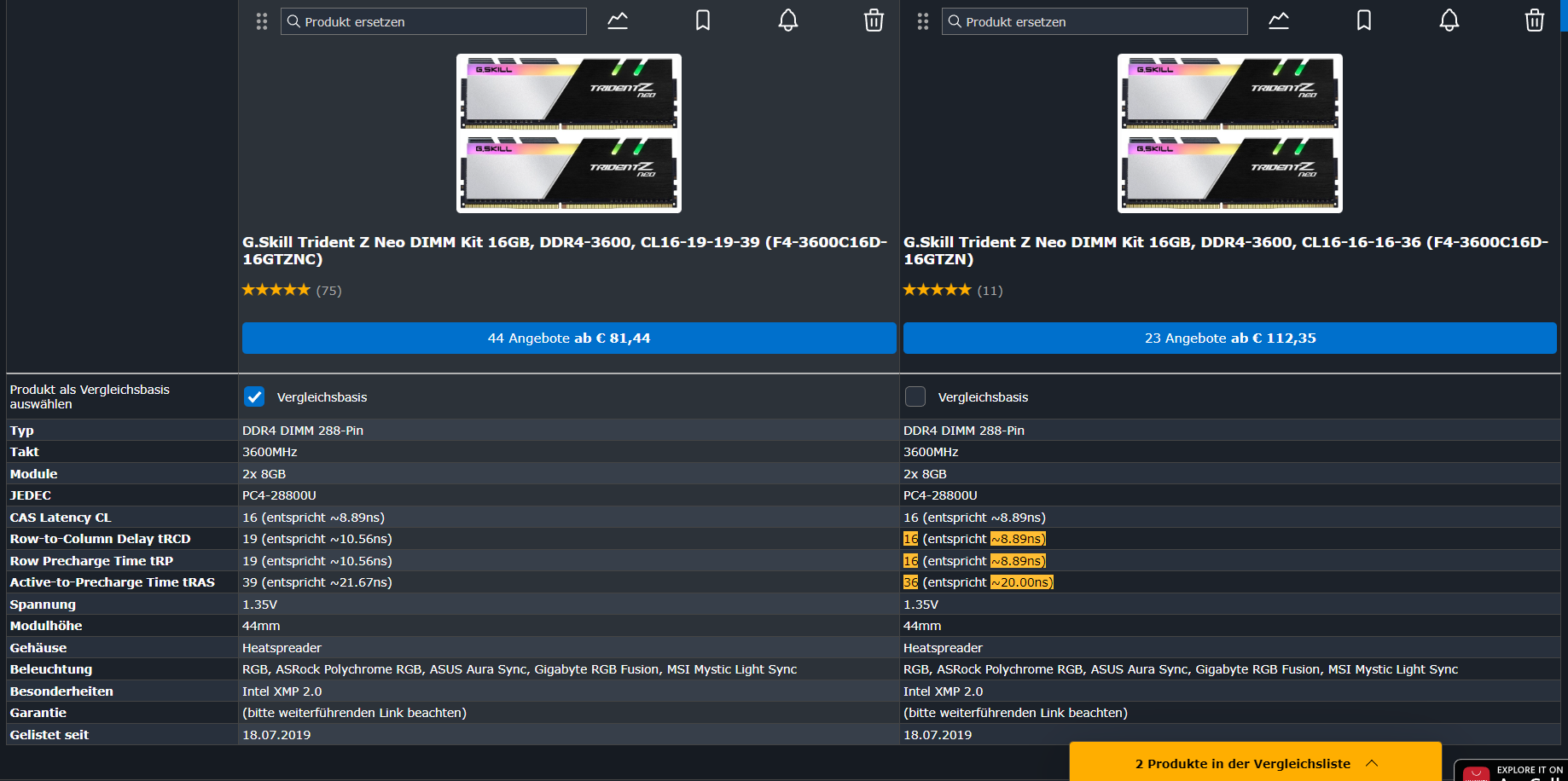The image size is (1568, 781).
Task: Click search icon in left Produkt ersetzen field
Action: tap(293, 21)
